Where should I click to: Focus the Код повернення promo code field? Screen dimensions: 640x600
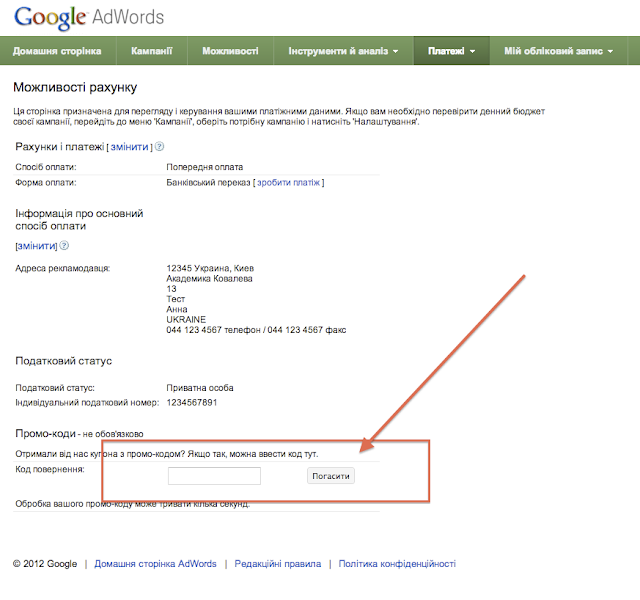pos(214,476)
